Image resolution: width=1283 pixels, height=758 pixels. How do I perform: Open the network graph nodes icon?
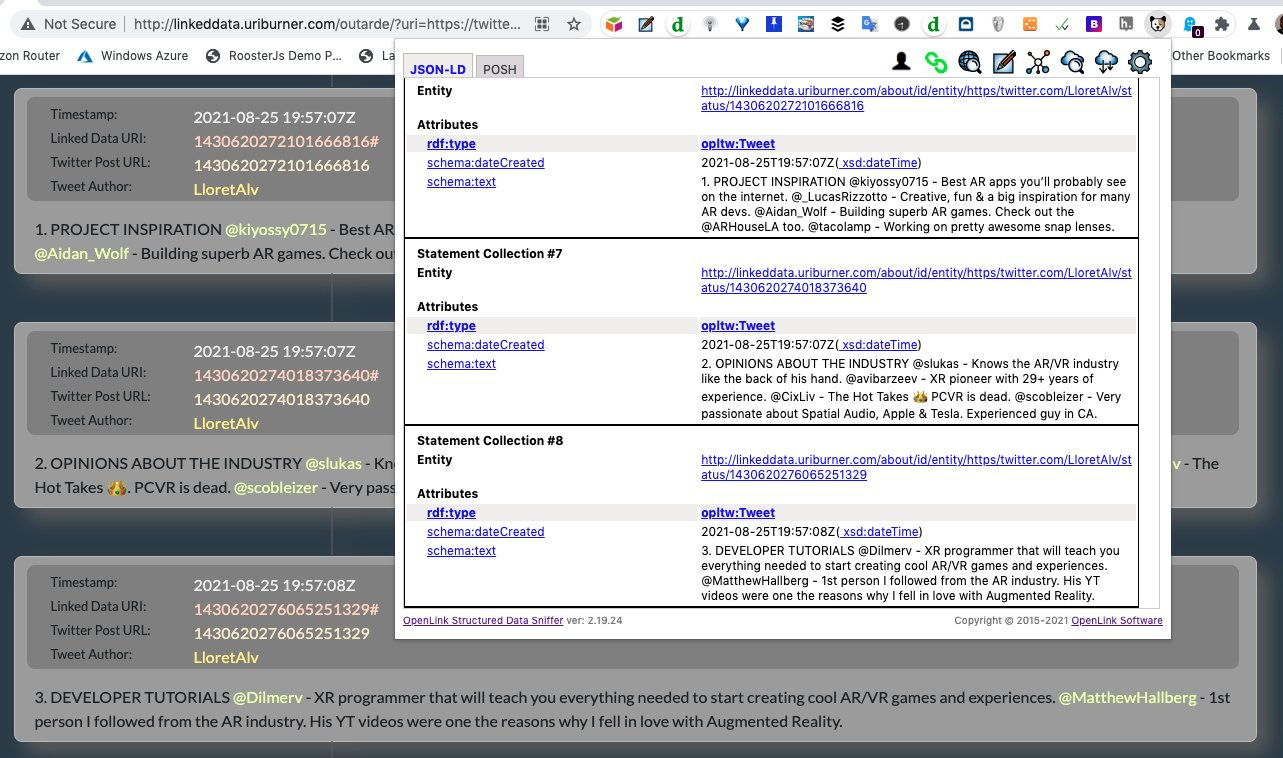coord(1038,63)
